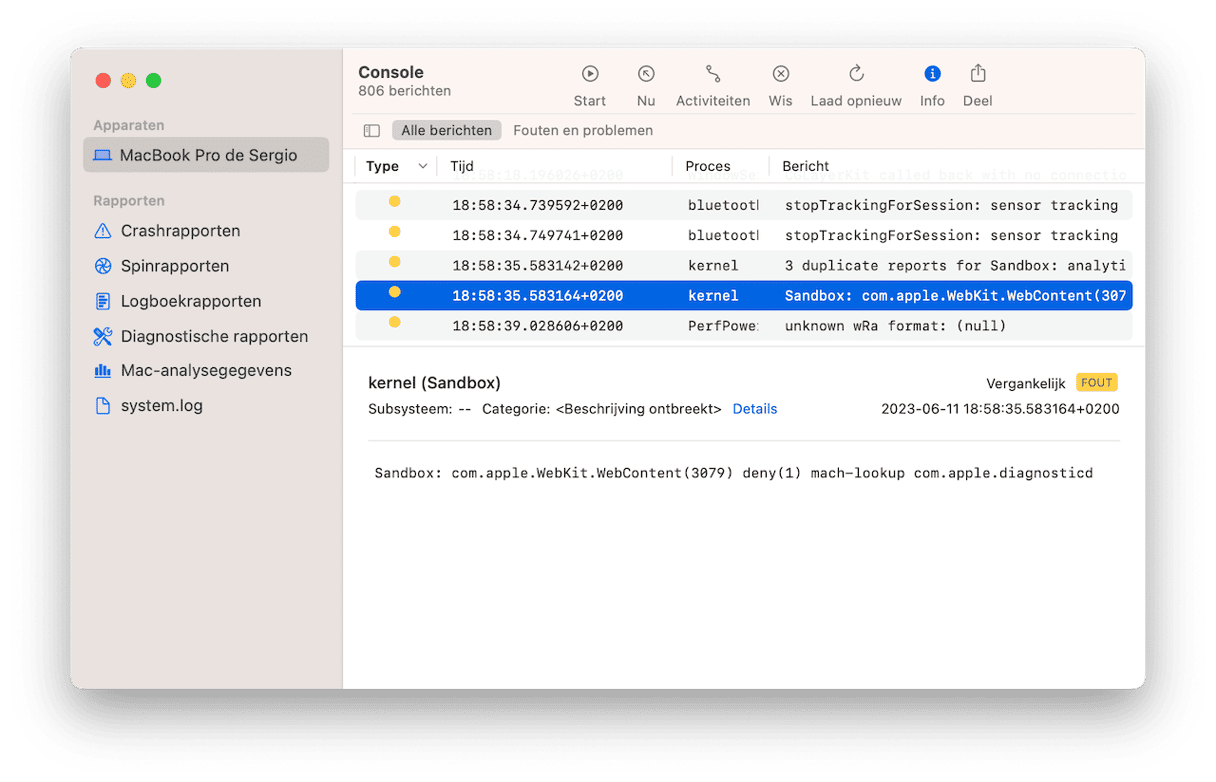Expand the Type column dropdown chevron
Screen dimensions: 1216x782
point(423,166)
